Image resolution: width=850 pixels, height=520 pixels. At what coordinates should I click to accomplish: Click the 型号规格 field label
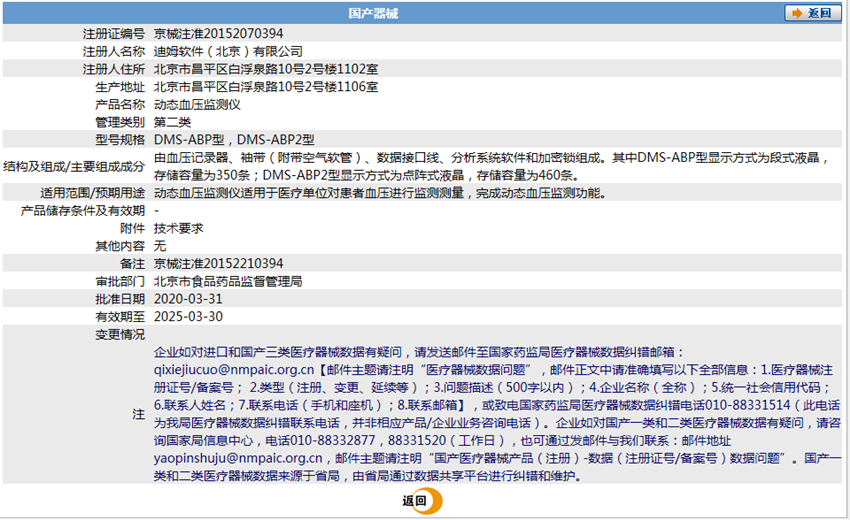point(120,140)
